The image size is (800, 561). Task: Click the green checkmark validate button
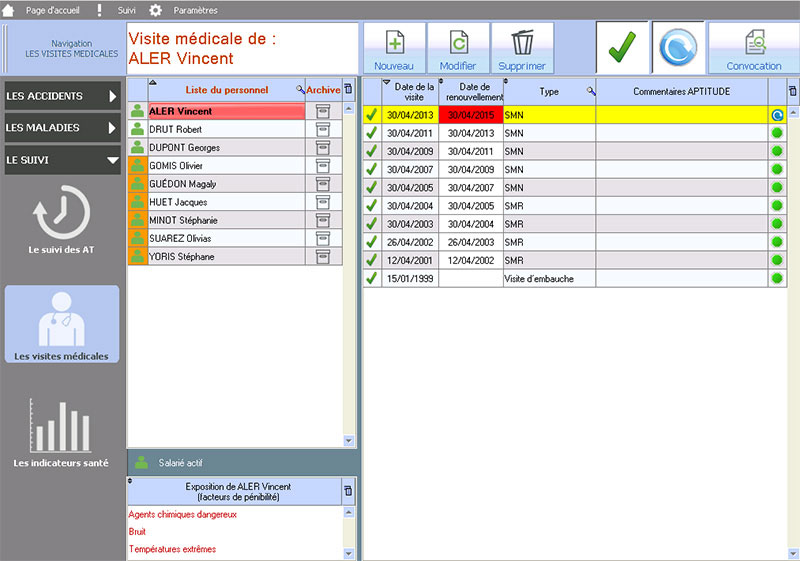(622, 47)
